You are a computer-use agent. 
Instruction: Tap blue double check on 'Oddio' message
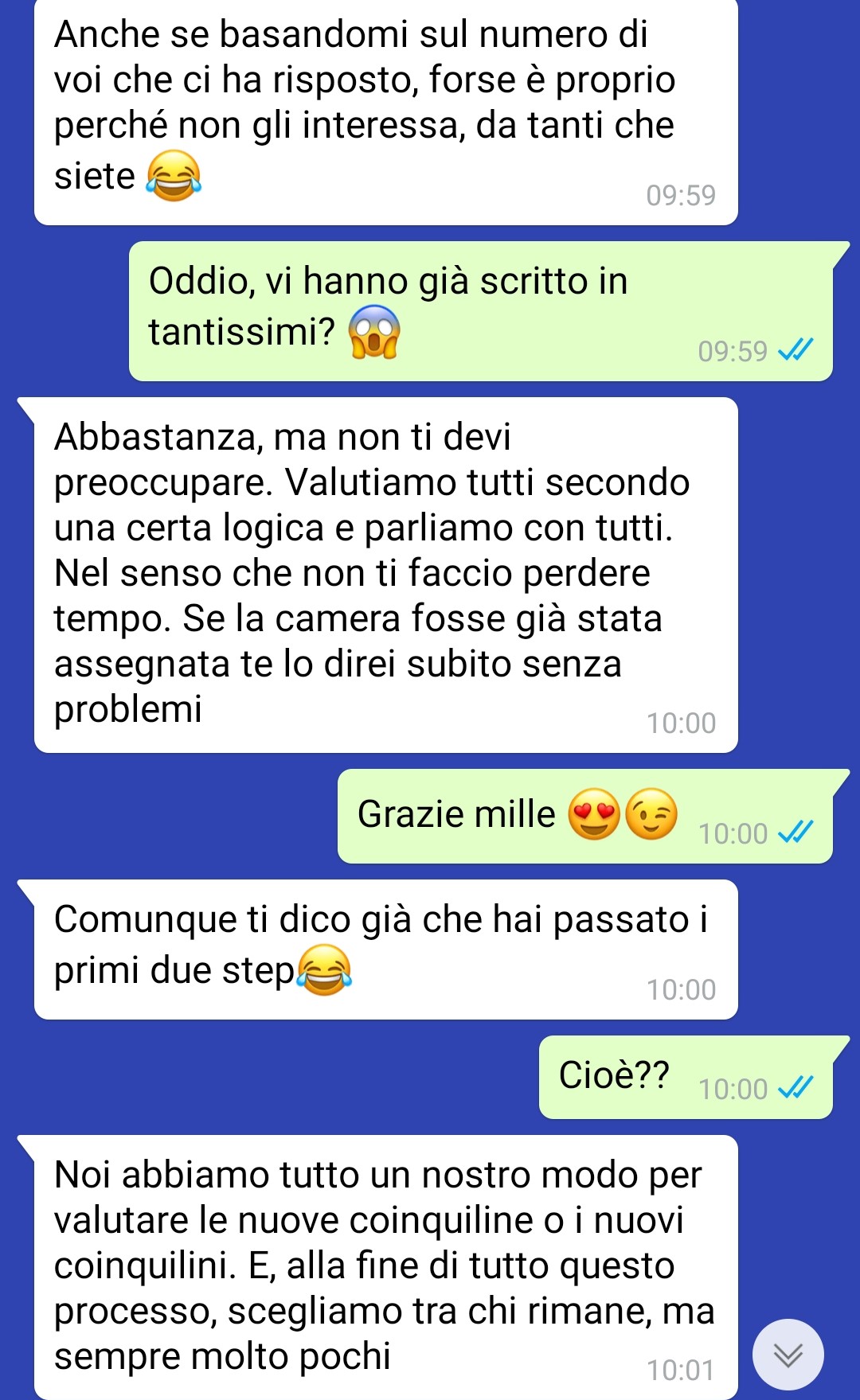pyautogui.click(x=795, y=349)
